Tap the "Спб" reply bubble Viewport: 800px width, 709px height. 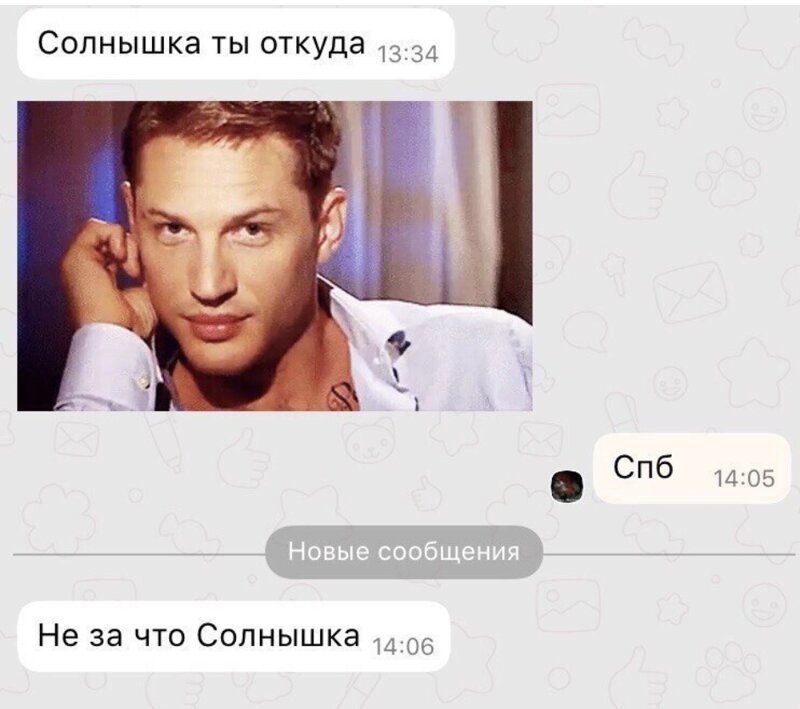pyautogui.click(x=692, y=469)
